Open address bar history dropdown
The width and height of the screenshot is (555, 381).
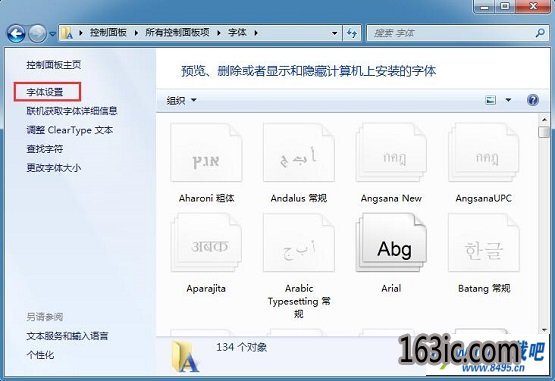coord(334,33)
